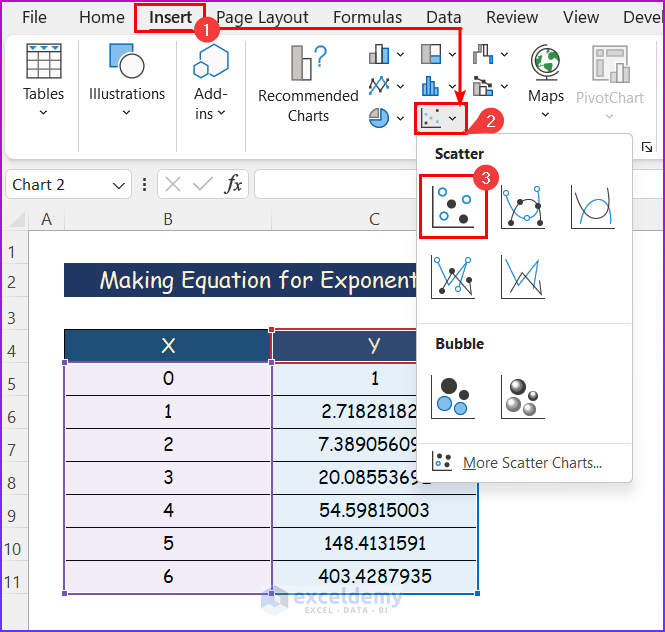Select column A header
The width and height of the screenshot is (665, 632).
47,220
